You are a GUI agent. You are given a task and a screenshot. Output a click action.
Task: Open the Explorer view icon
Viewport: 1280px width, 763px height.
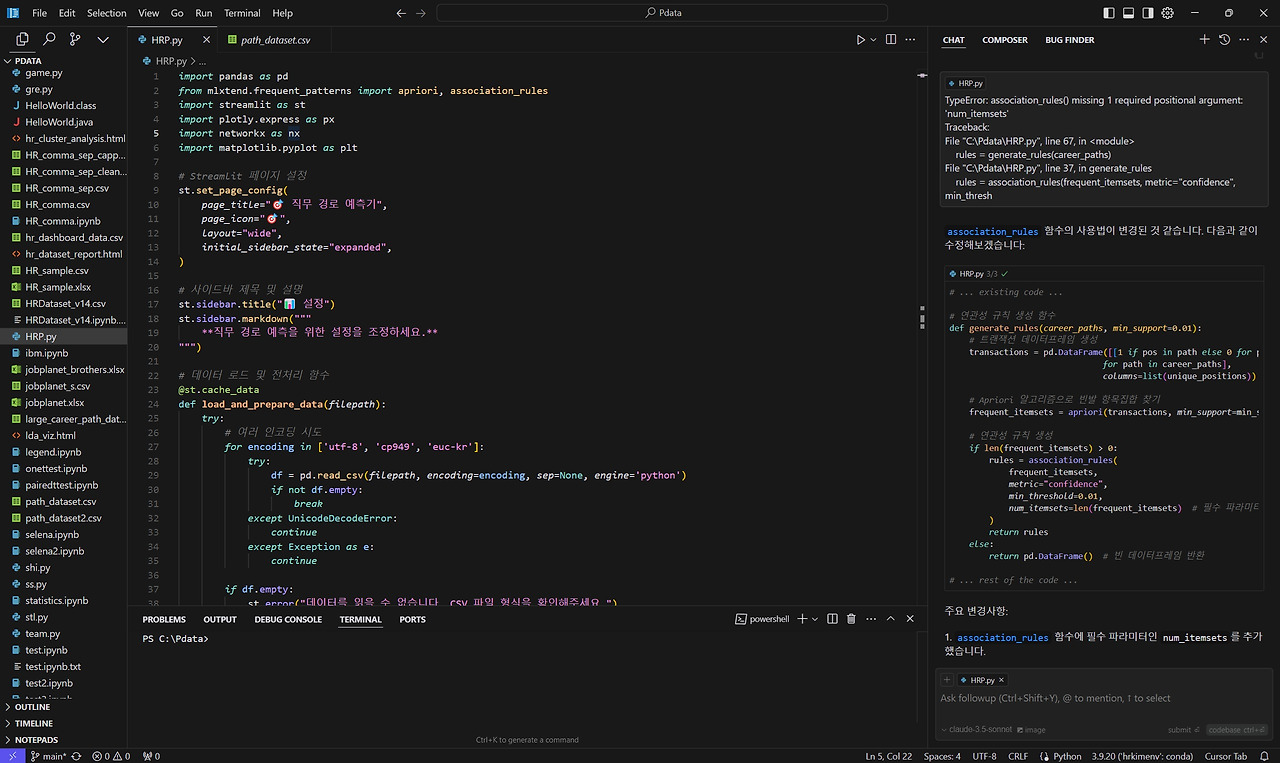pos(22,40)
